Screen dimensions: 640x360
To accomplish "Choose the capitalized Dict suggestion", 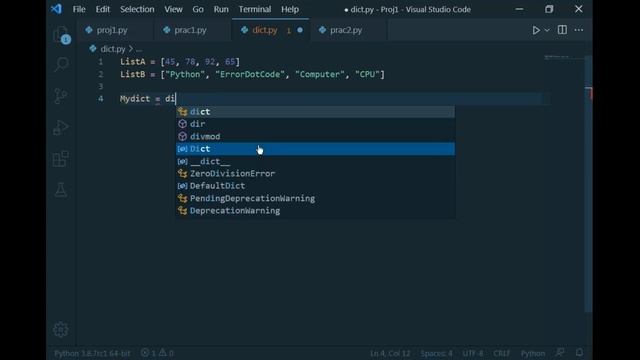I will [315, 149].
